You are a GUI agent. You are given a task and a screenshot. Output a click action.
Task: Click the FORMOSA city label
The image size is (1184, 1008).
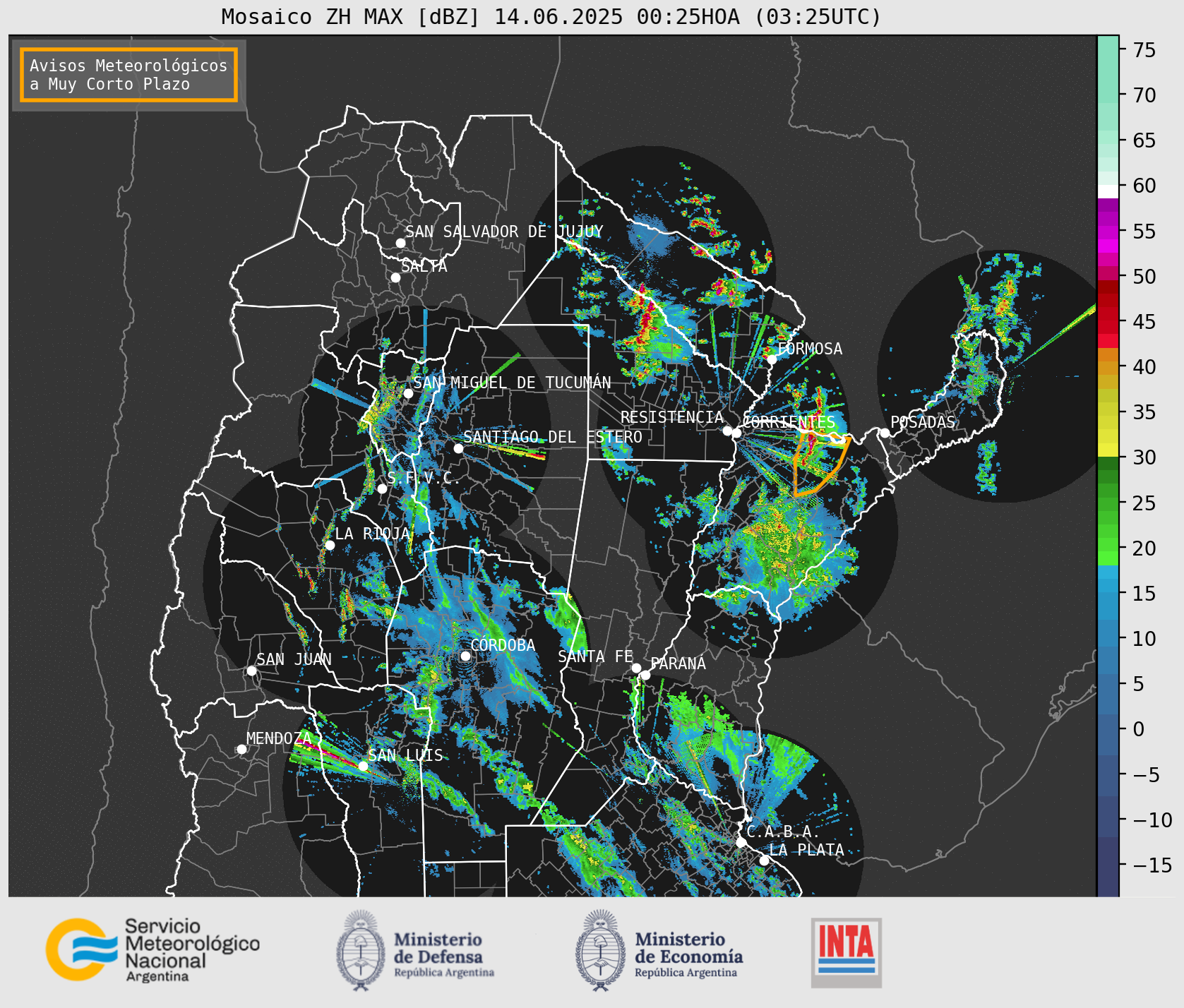[x=810, y=349]
